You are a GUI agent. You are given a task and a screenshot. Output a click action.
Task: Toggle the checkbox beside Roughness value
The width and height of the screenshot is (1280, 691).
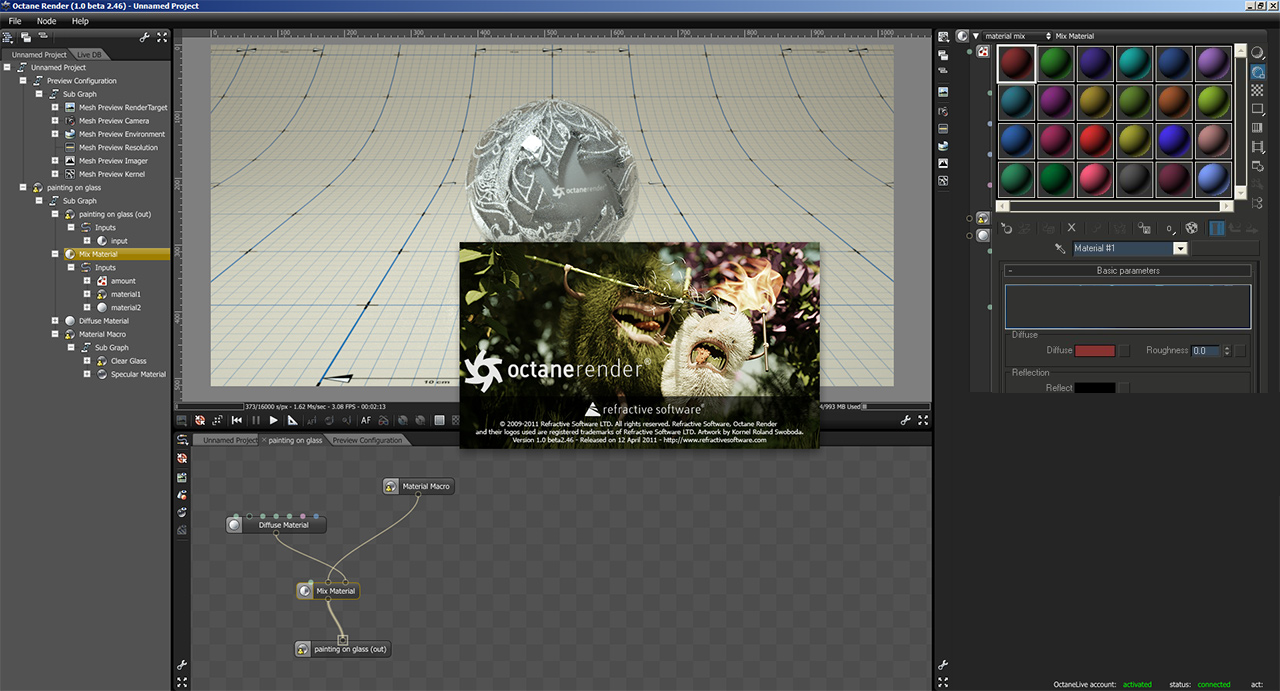[x=1240, y=351]
